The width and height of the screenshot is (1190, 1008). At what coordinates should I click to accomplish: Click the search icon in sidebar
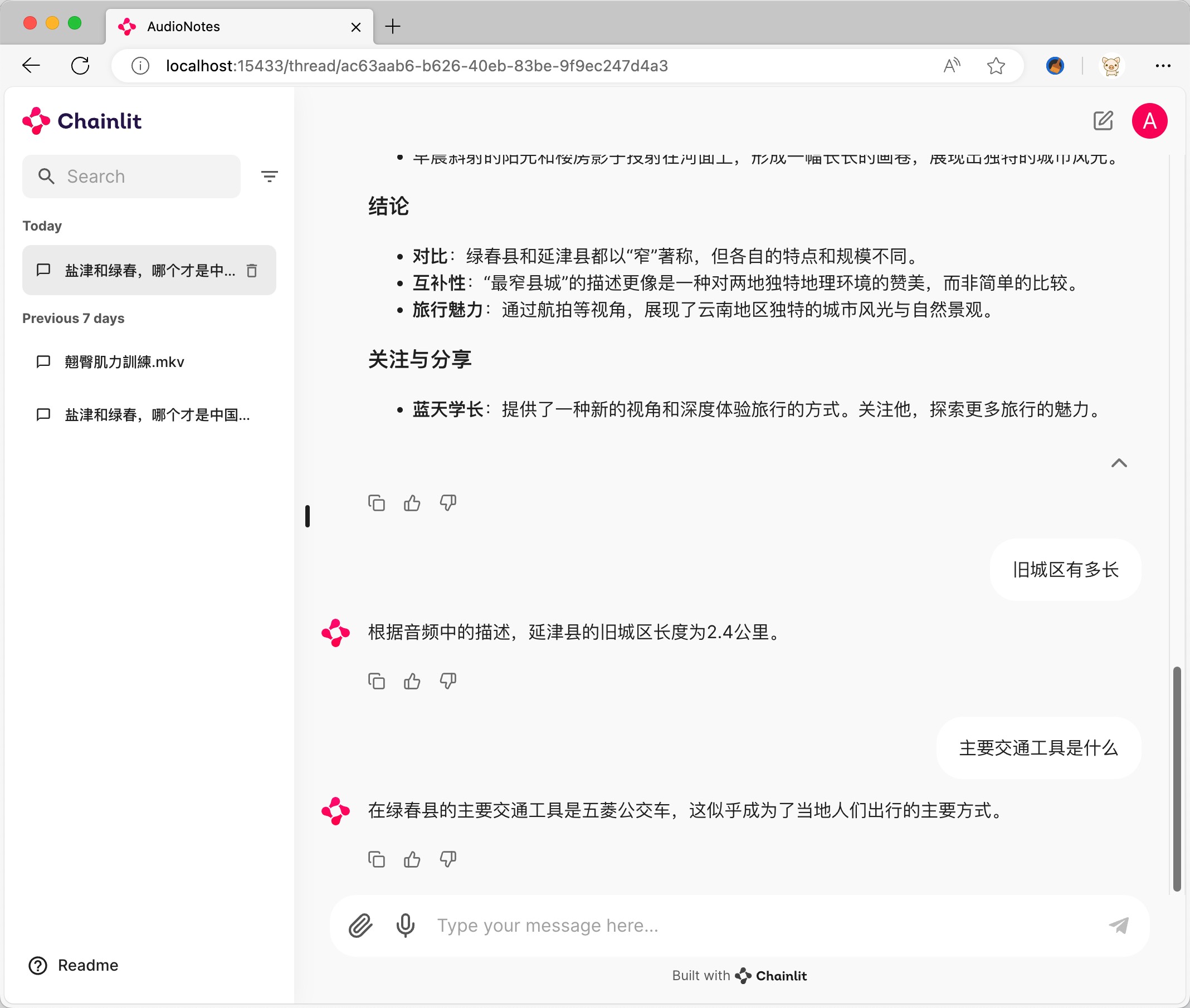coord(47,177)
